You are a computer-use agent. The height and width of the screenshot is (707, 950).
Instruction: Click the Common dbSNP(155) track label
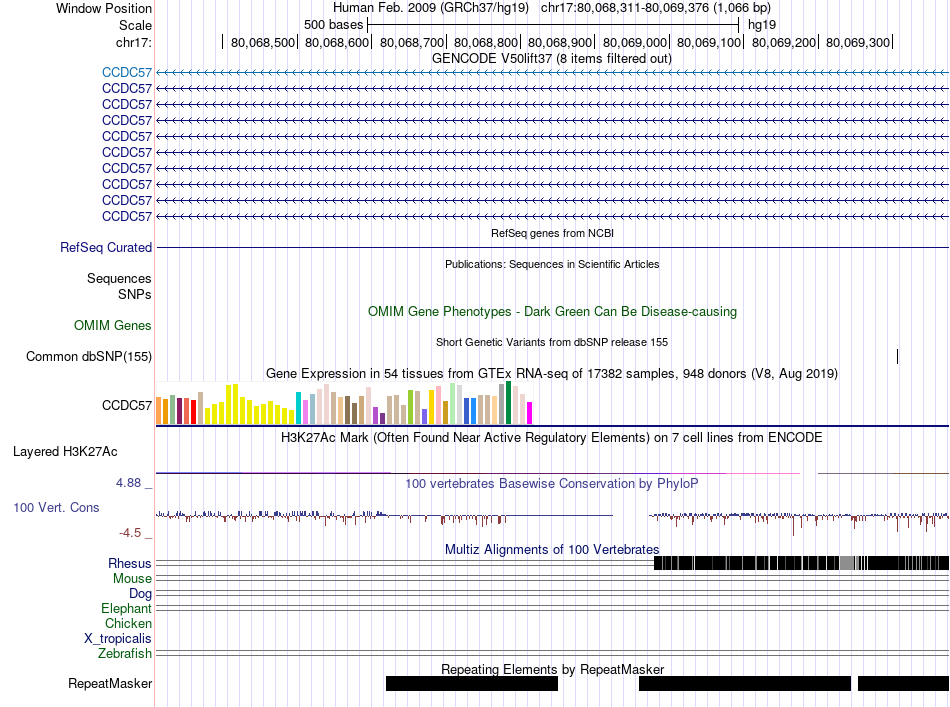coord(89,356)
